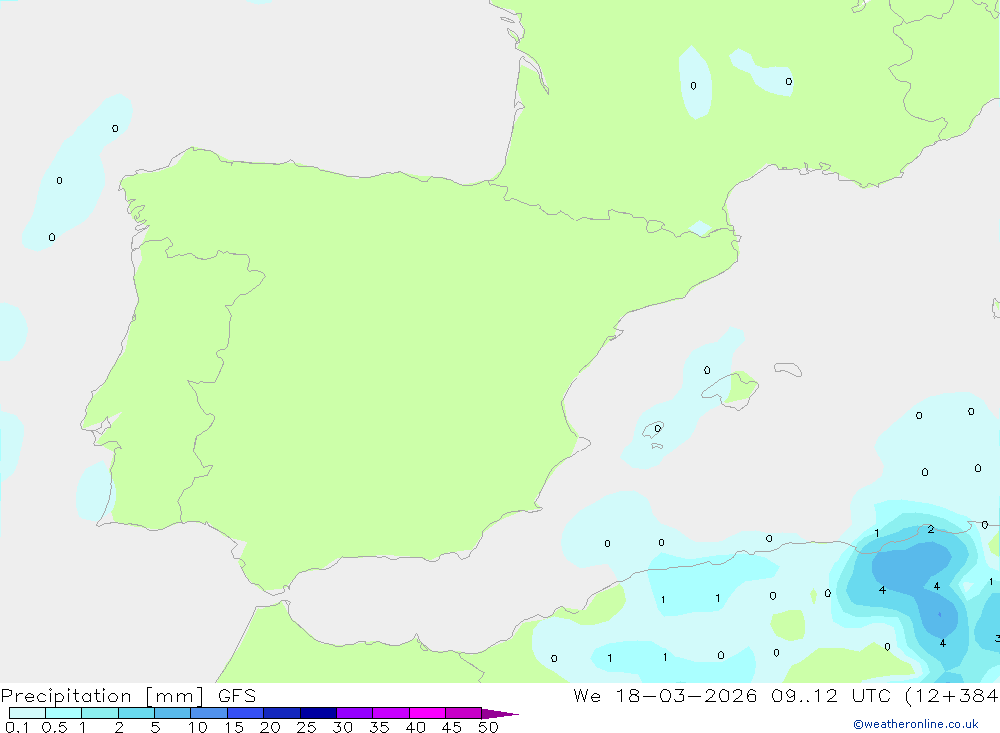The width and height of the screenshot is (1000, 733).
Task: Click the "(12+384" forecast run text
Action: click(x=952, y=696)
